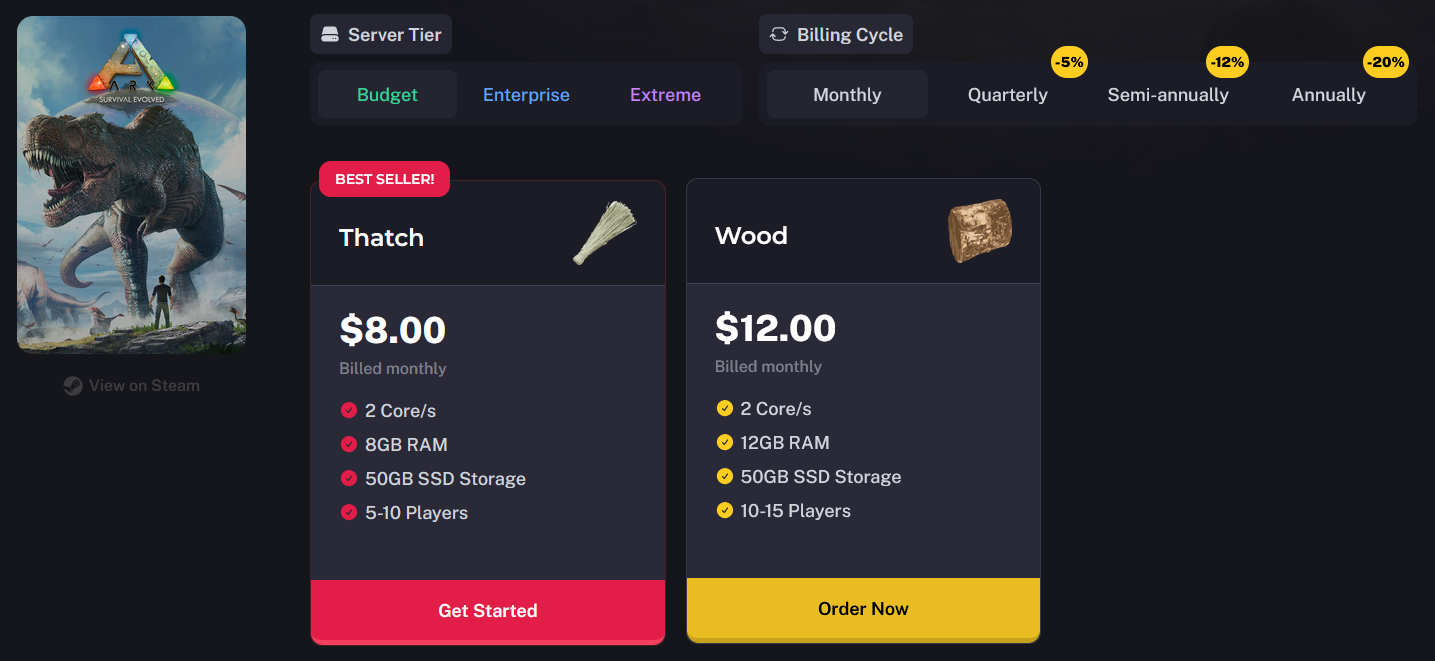Click the Wood log icon
This screenshot has height=661, width=1435.
(979, 231)
